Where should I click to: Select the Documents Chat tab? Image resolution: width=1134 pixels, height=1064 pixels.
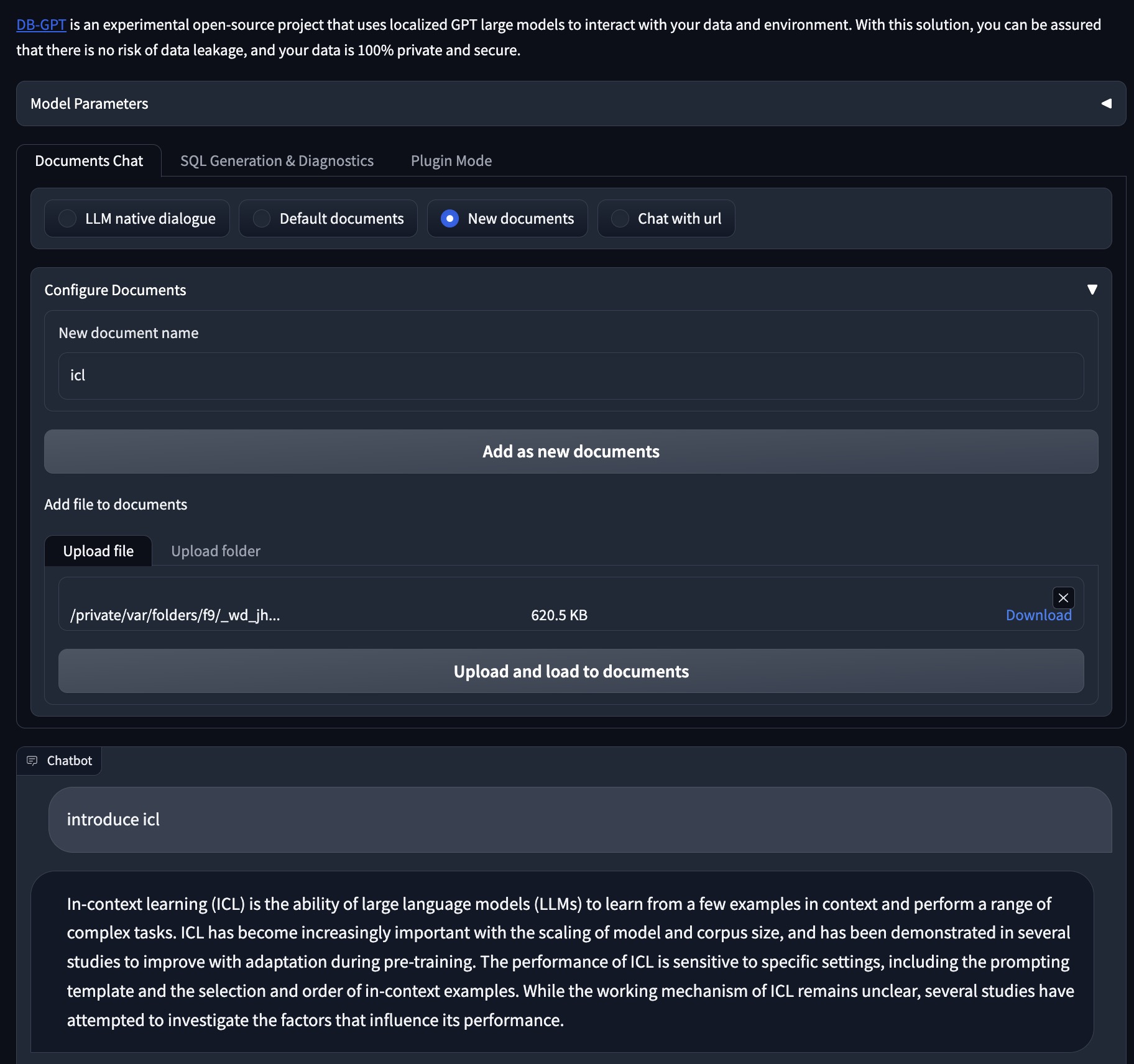tap(89, 161)
